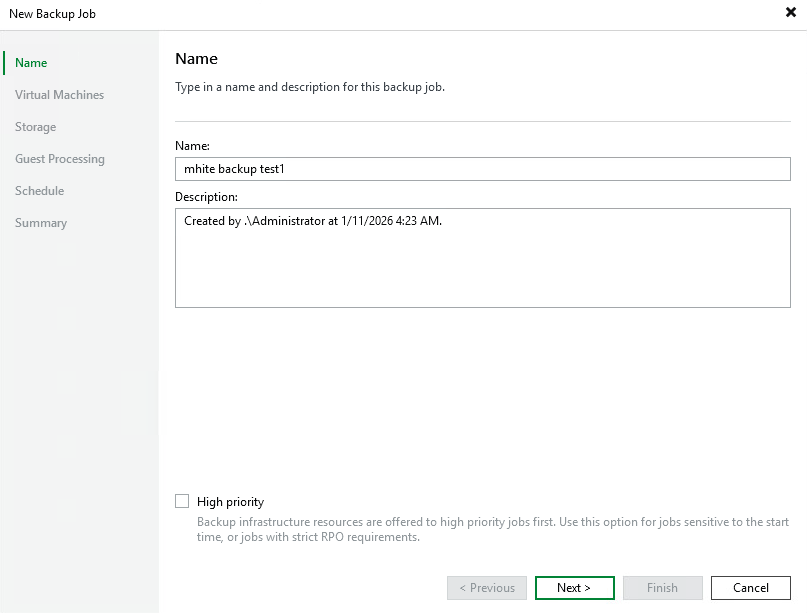This screenshot has width=807, height=613.
Task: Select the Schedule step
Action: click(38, 190)
